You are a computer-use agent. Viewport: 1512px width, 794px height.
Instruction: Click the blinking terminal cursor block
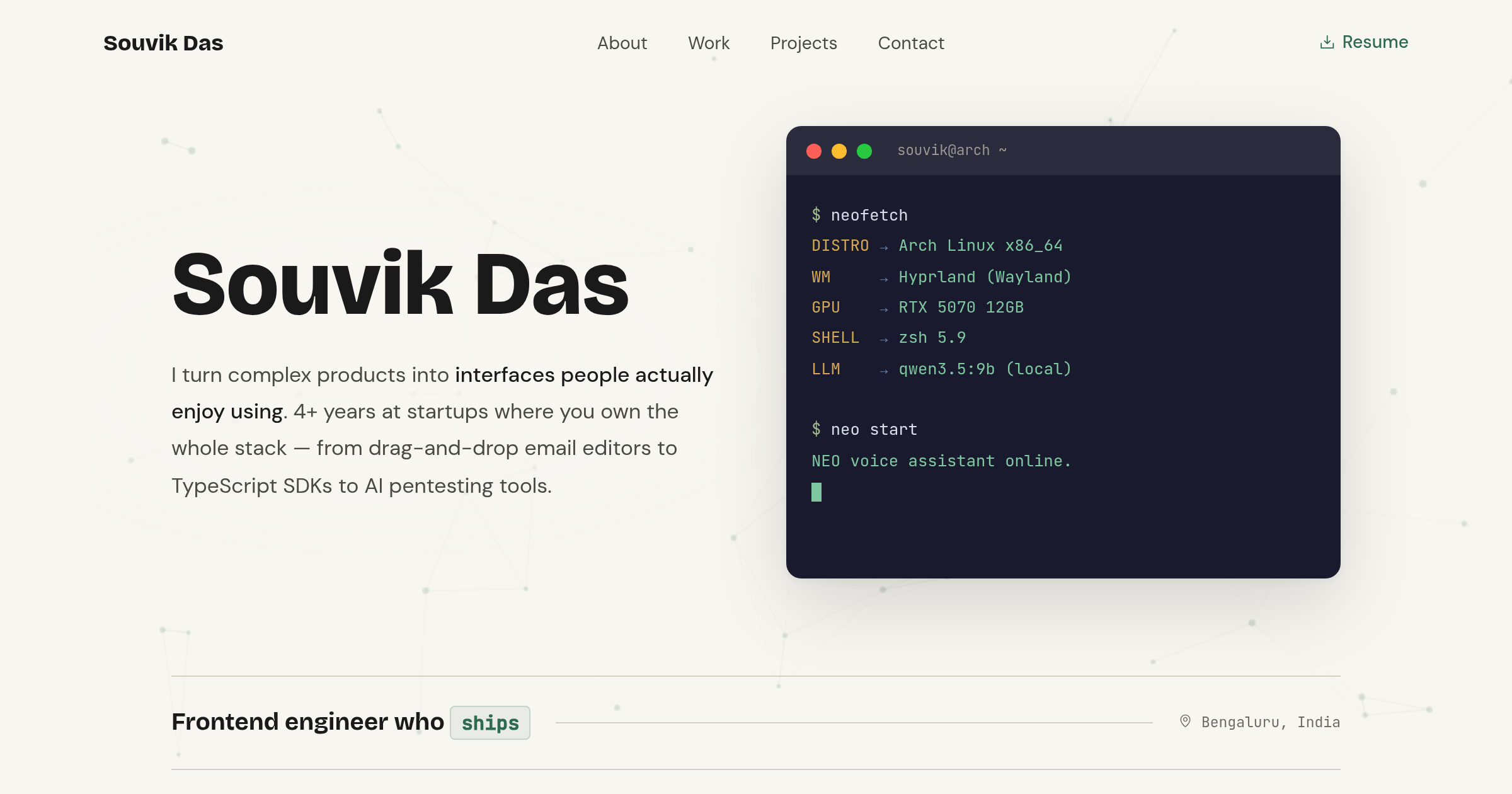click(x=816, y=492)
